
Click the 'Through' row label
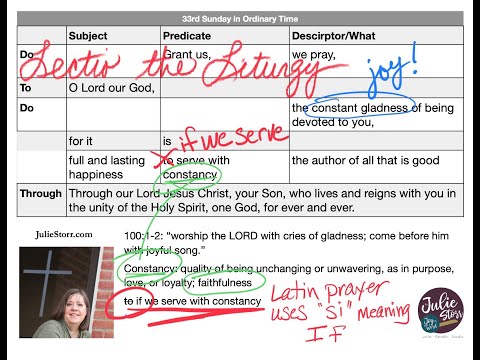(x=41, y=193)
